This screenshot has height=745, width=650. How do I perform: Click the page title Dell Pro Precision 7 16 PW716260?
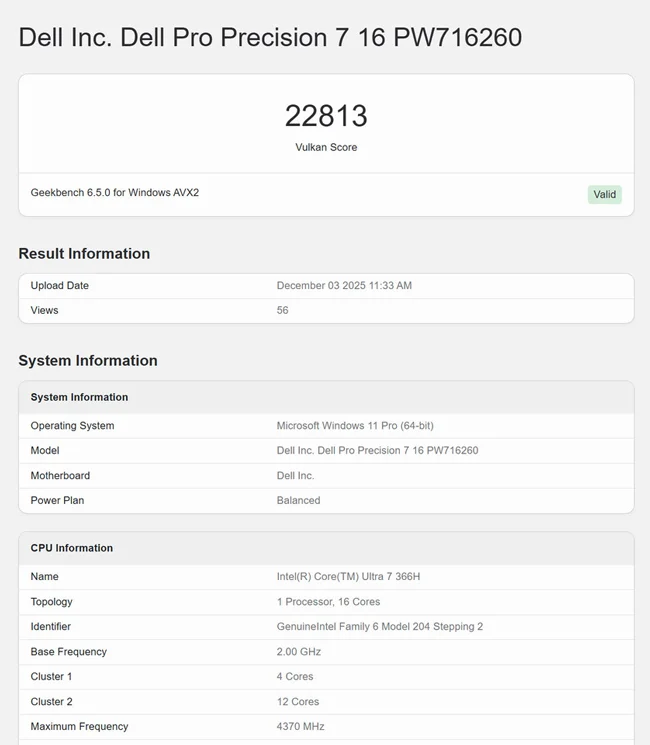tap(270, 37)
